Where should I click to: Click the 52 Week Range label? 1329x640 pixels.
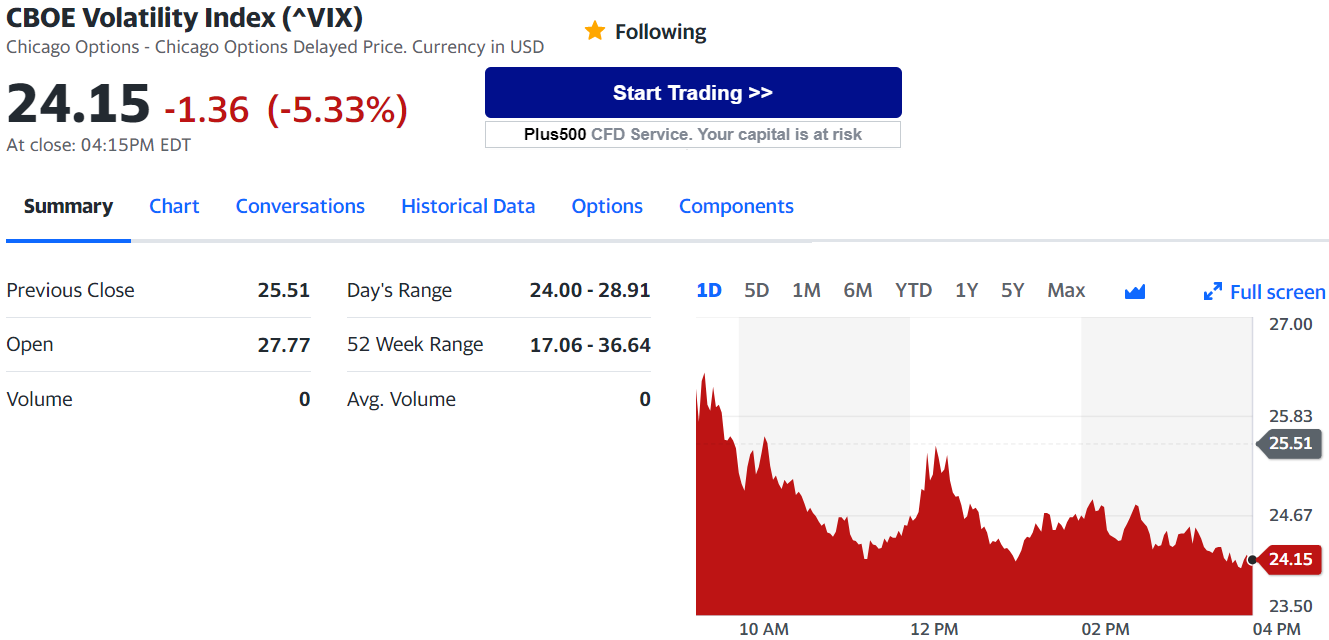click(415, 345)
